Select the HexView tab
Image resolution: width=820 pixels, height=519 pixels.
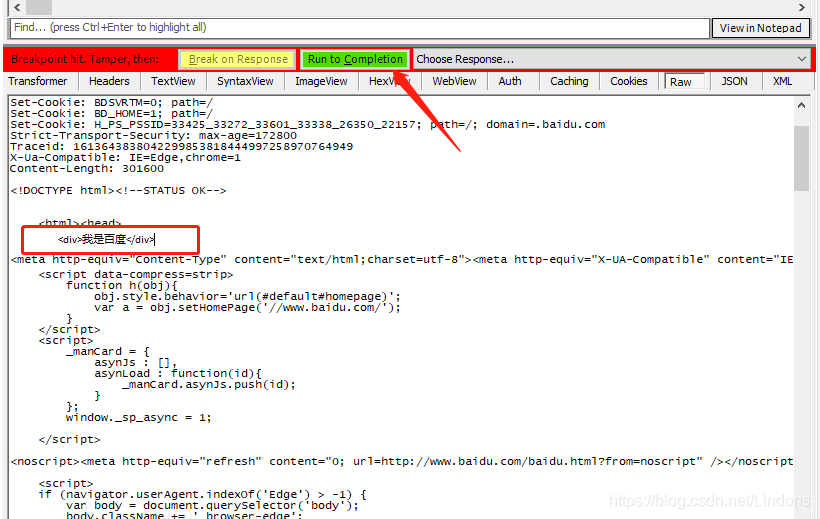point(390,81)
